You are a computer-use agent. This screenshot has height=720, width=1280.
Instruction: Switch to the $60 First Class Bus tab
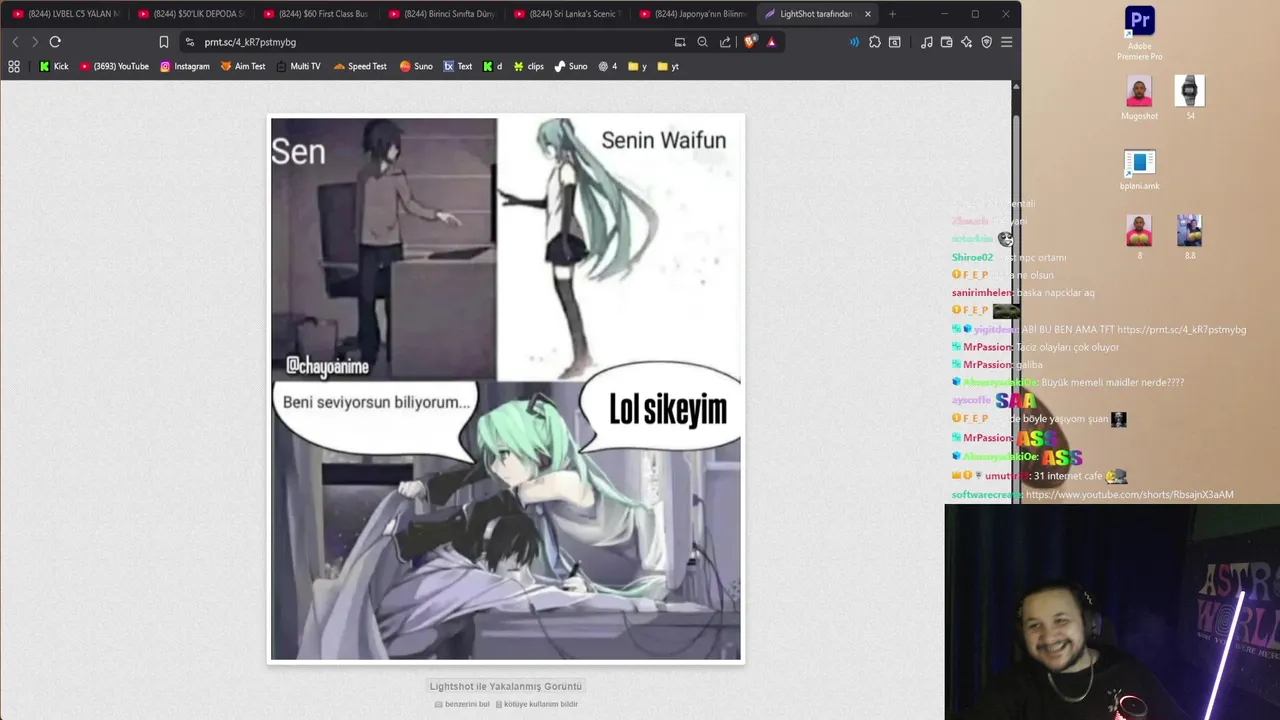tap(316, 14)
